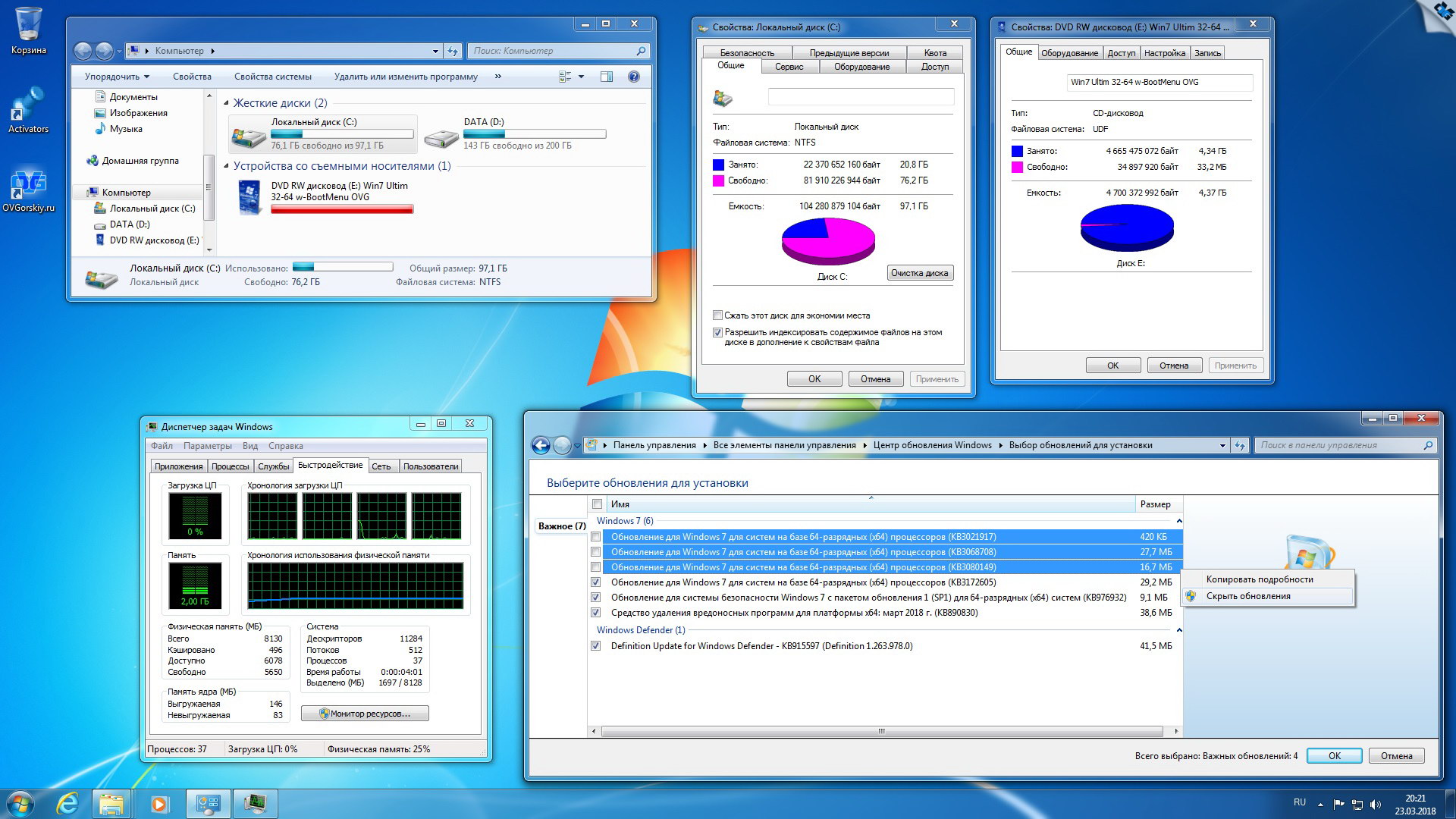Go back in the Windows Update window
Screen dimensions: 1456x819
click(541, 445)
